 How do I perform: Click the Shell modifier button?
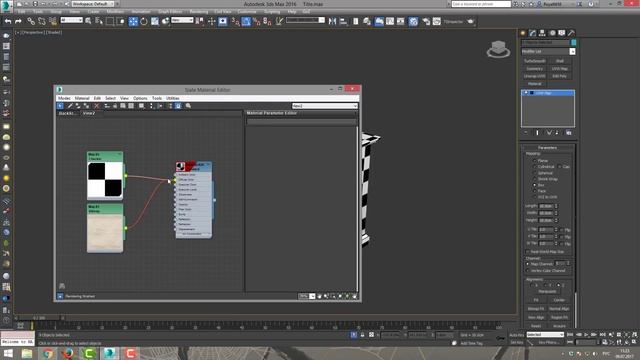pos(560,61)
